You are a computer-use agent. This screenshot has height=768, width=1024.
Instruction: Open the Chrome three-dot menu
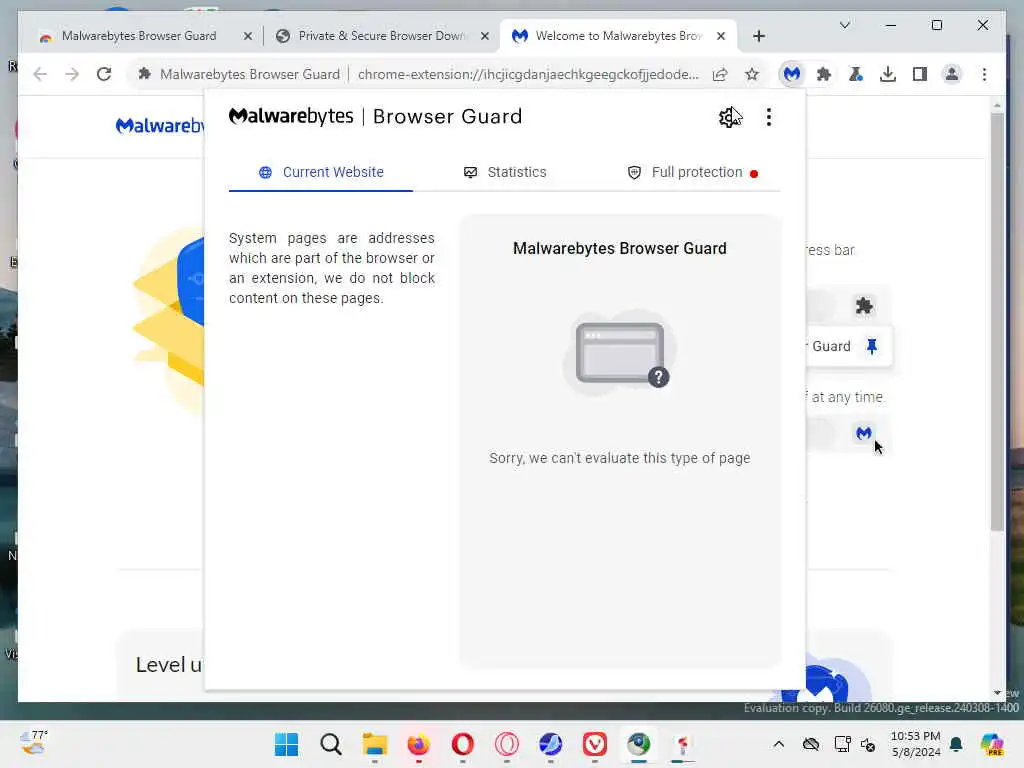tap(984, 74)
